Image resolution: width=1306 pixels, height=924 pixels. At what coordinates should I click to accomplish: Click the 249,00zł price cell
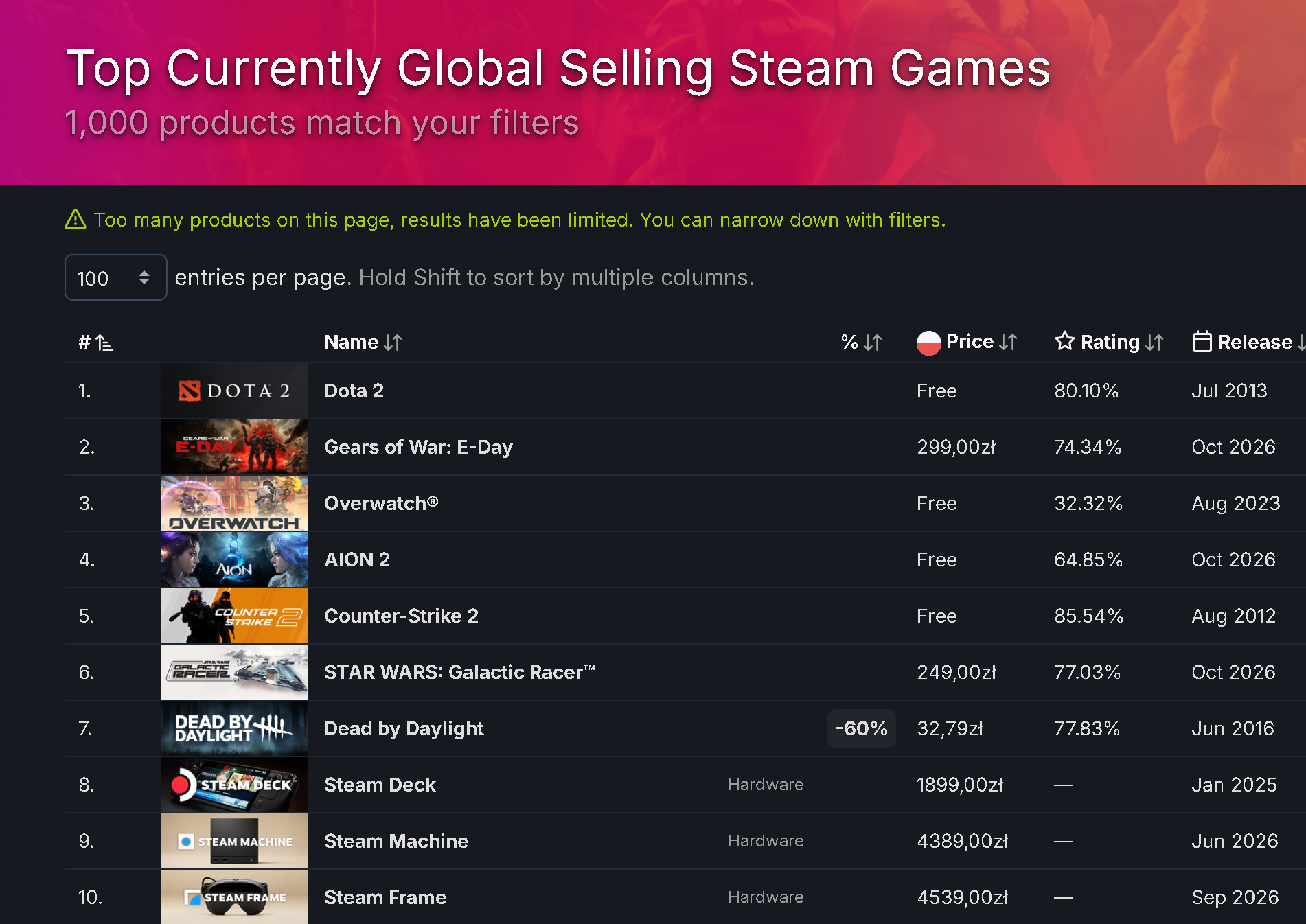point(956,672)
